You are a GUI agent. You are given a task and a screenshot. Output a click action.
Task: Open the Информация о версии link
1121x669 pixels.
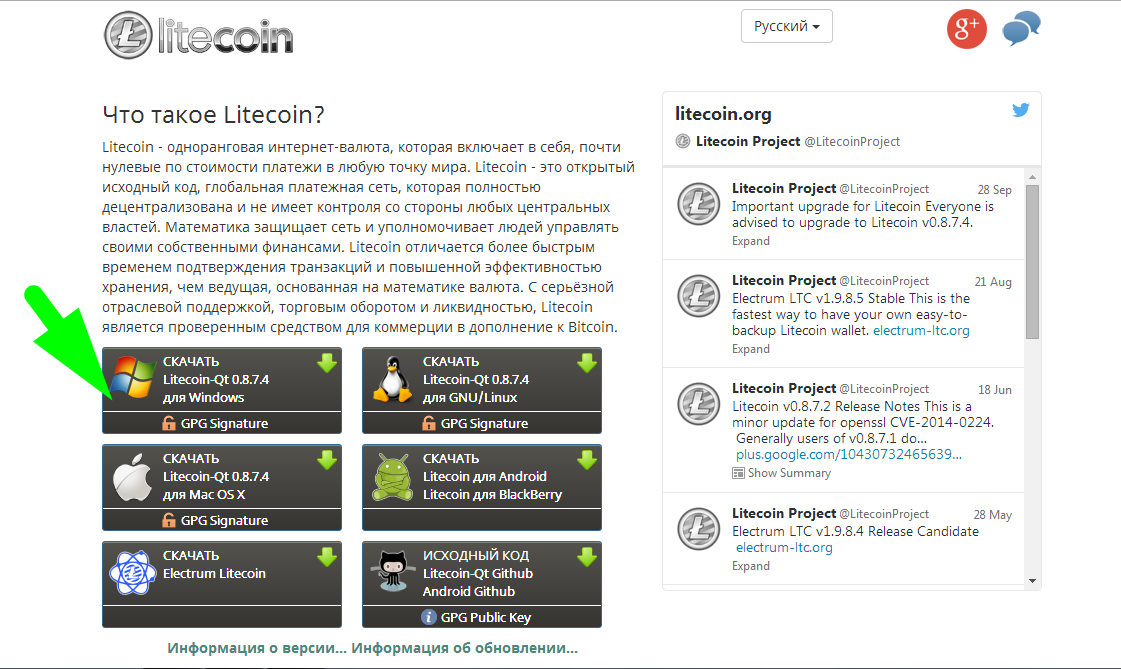click(257, 648)
